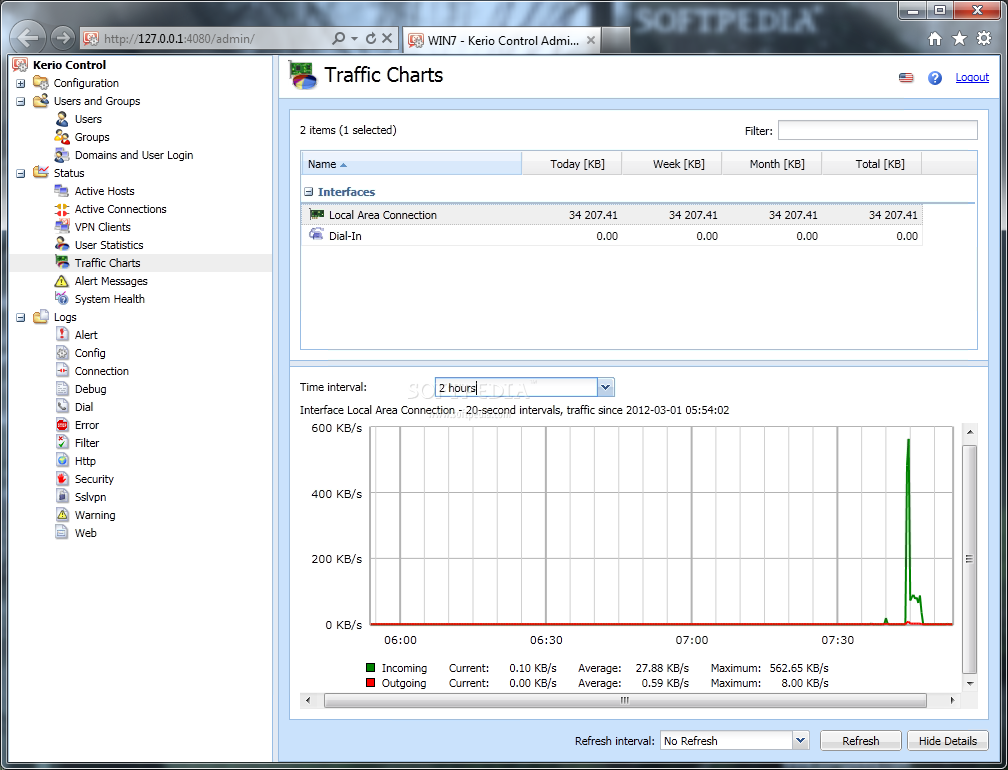
Task: Open the Security log icon
Action: point(62,479)
